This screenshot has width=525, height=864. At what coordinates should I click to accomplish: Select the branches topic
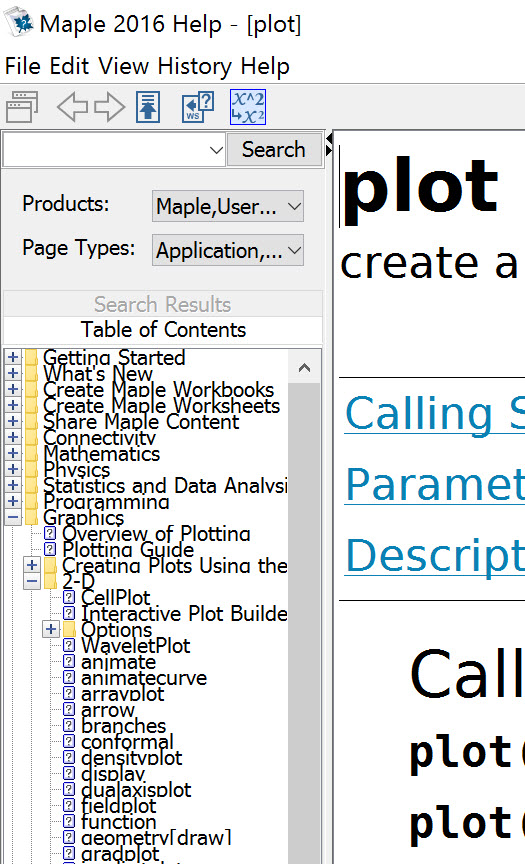click(123, 725)
